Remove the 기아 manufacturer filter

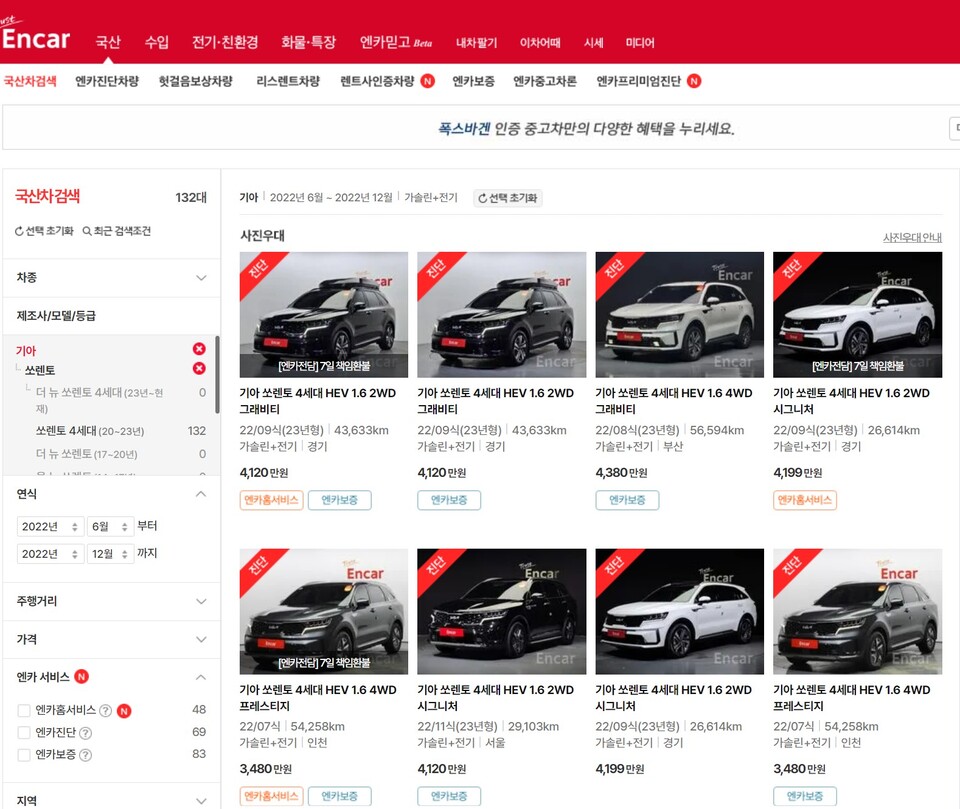pyautogui.click(x=199, y=349)
